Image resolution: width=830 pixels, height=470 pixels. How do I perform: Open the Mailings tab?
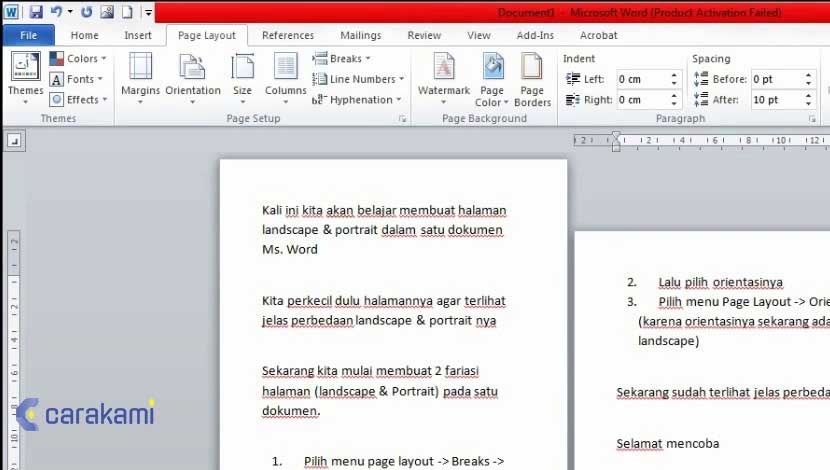click(360, 35)
